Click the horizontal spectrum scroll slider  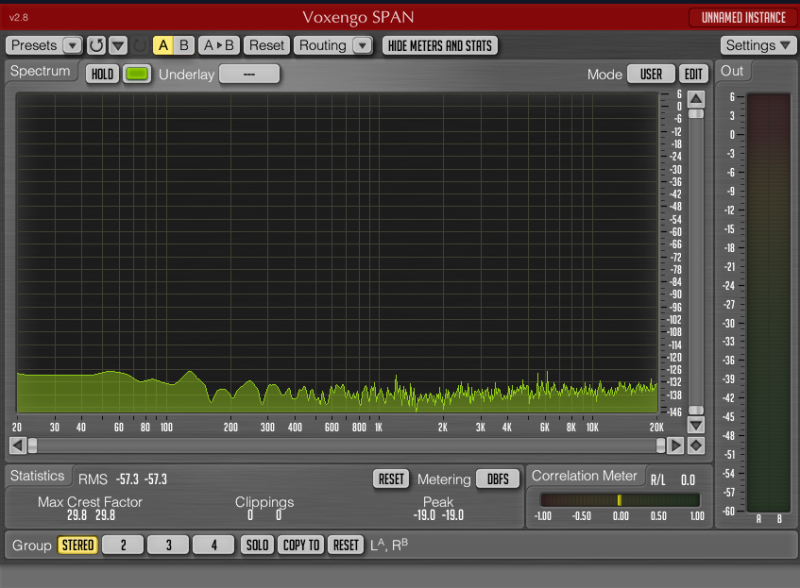click(x=33, y=446)
